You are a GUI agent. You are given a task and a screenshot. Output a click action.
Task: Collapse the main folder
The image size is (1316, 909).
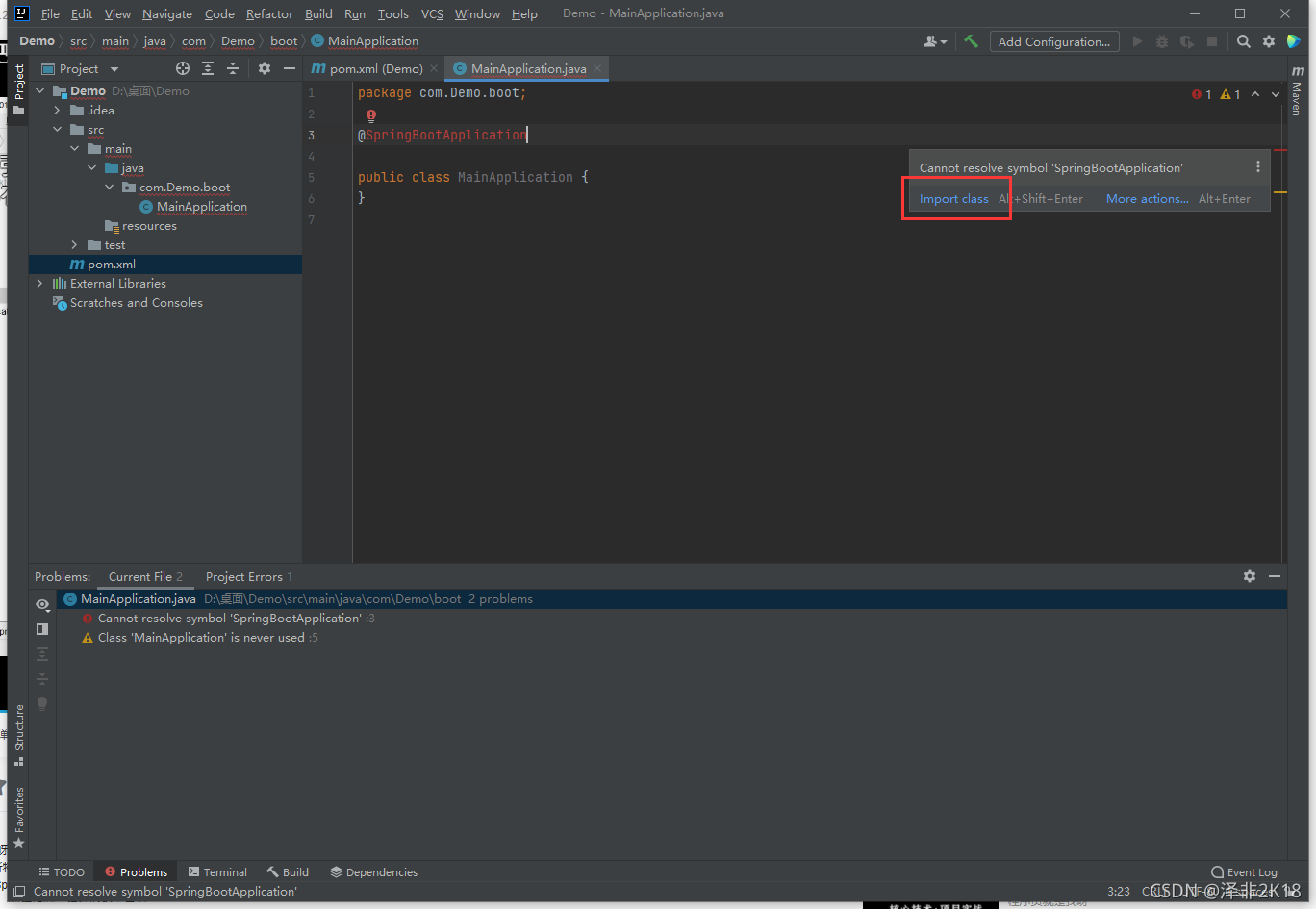[x=75, y=149]
